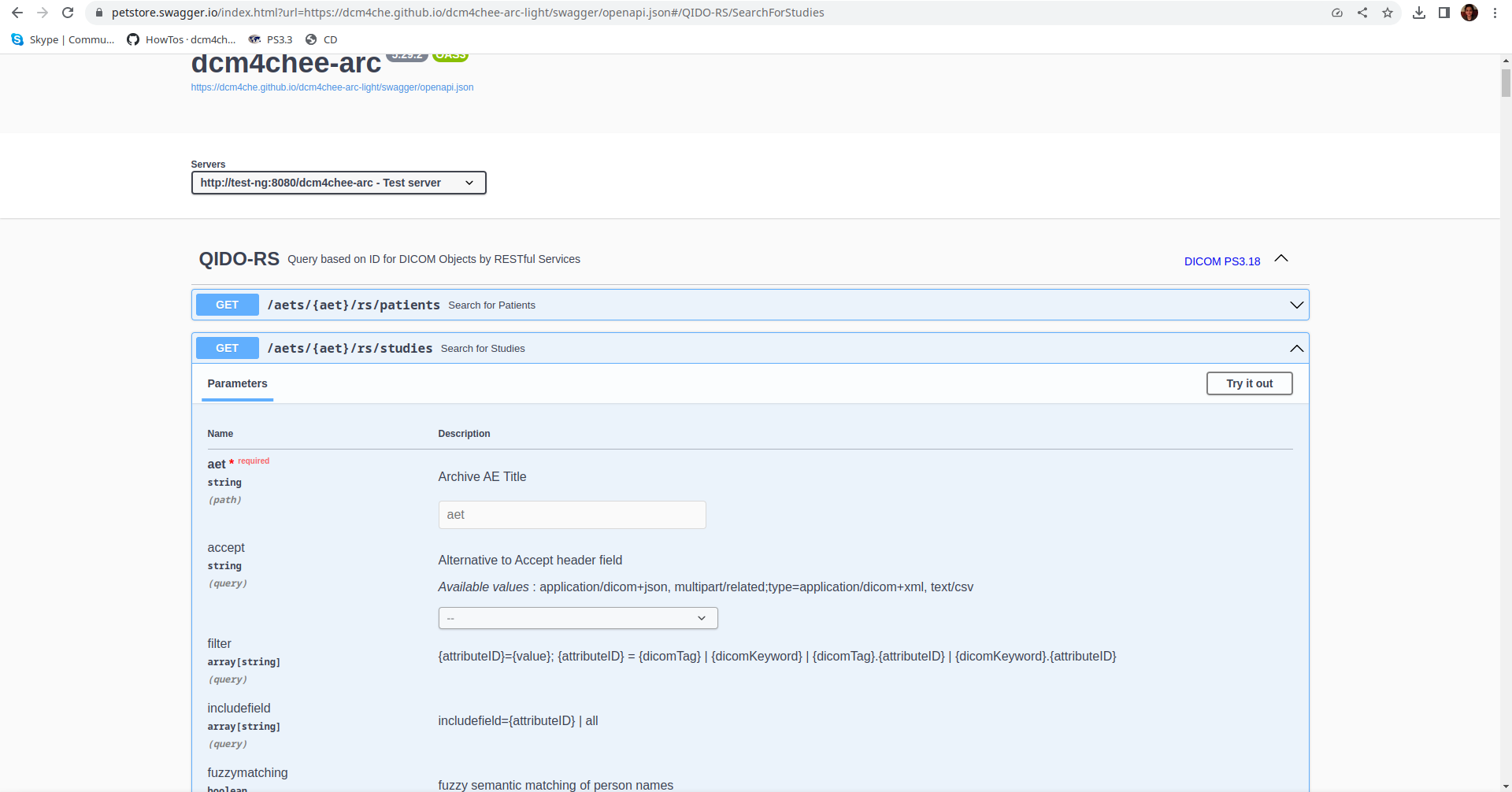Image resolution: width=1512 pixels, height=792 pixels.
Task: Collapse the QIDO-RS section
Action: click(x=1281, y=259)
